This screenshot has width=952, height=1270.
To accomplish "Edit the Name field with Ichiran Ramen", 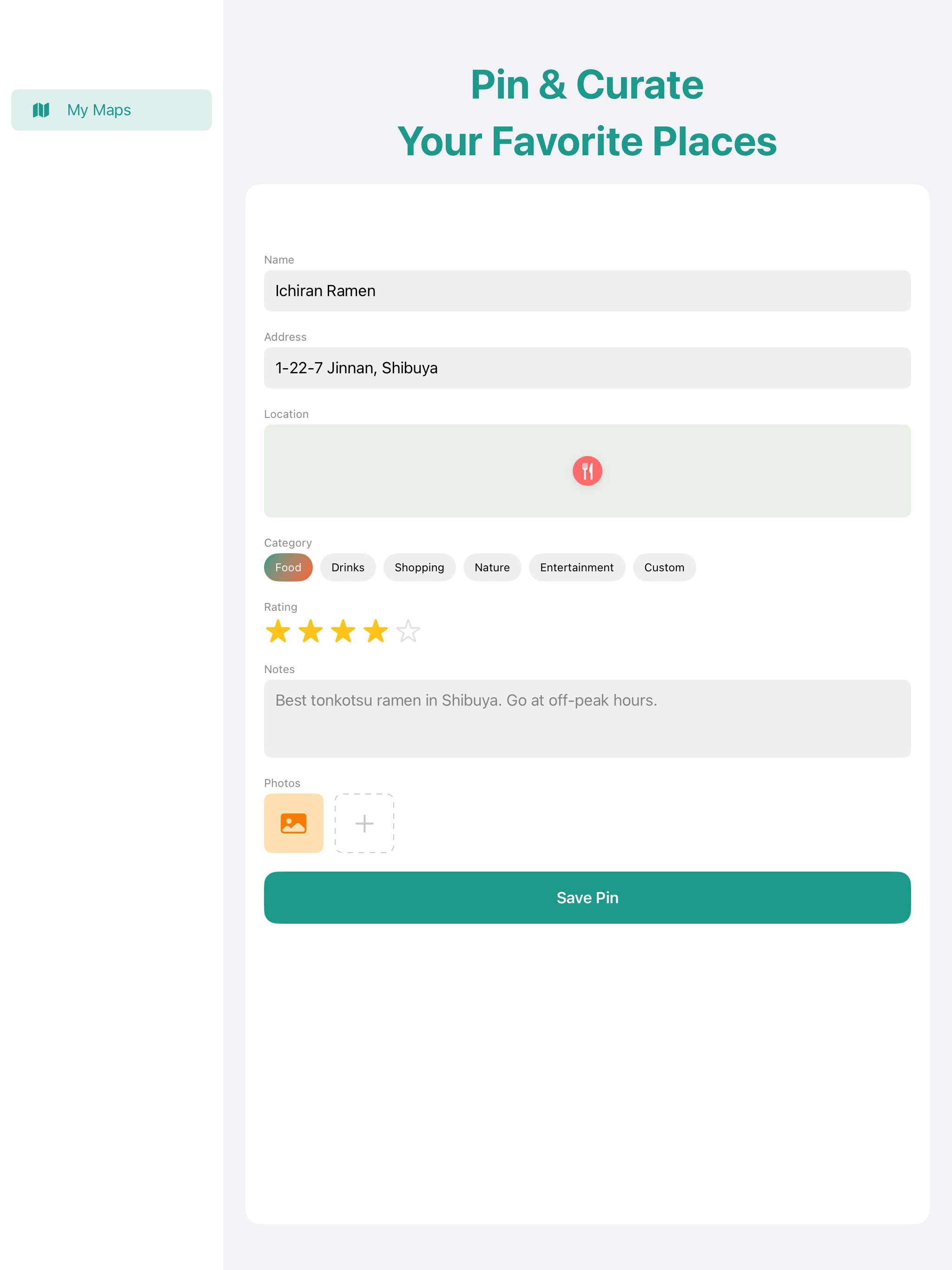I will click(587, 291).
